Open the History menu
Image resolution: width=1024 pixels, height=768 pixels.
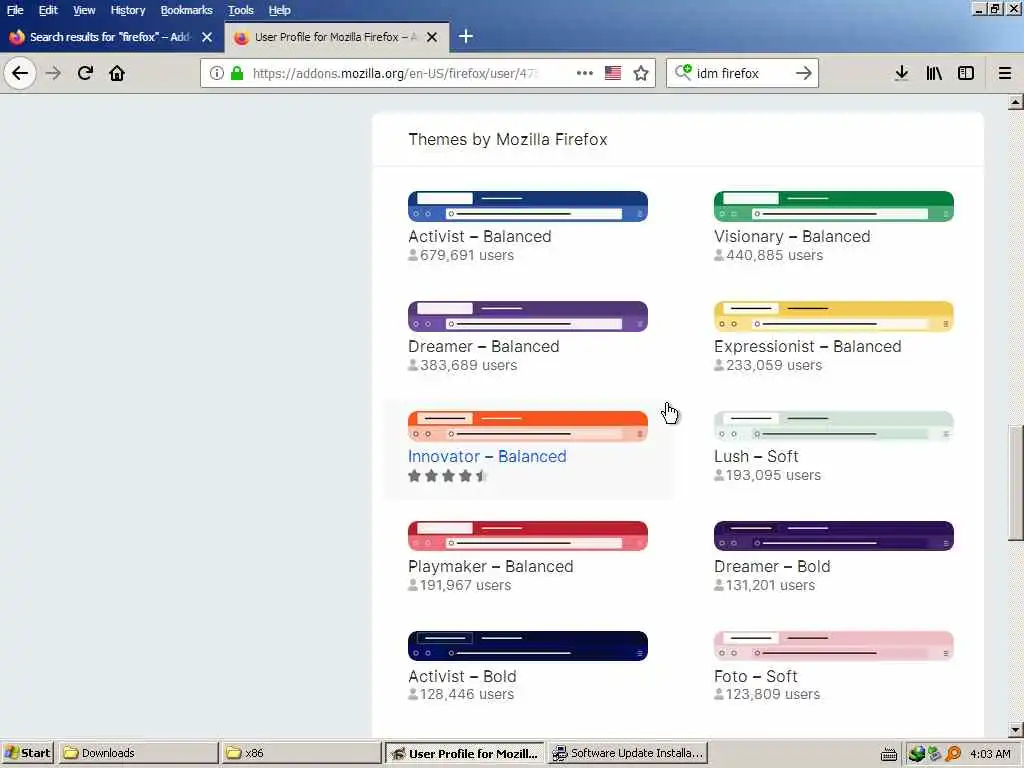coord(127,10)
